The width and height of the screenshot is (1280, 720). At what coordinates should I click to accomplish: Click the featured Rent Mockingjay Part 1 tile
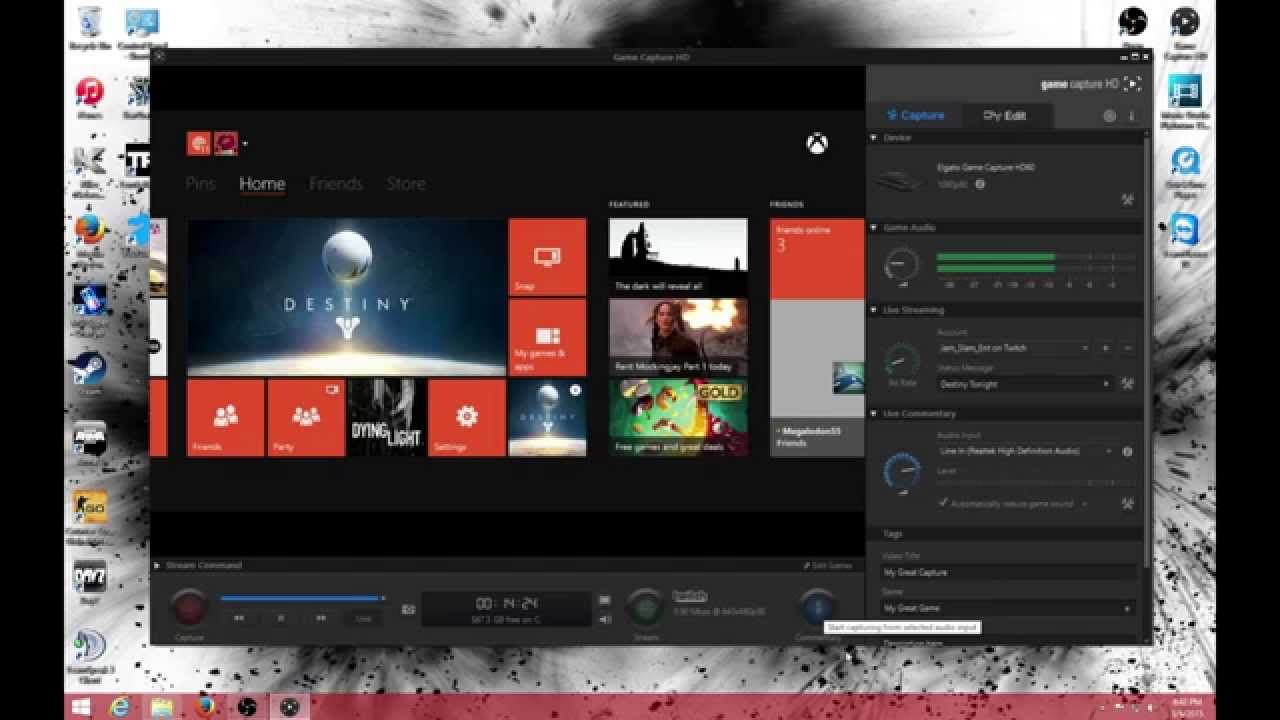(678, 337)
